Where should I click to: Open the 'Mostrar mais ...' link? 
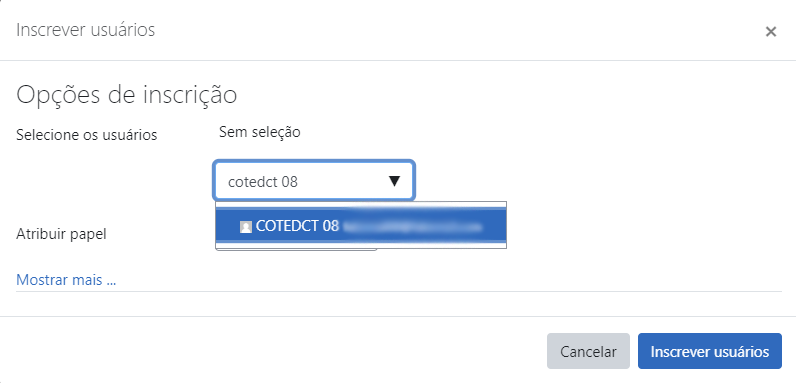[x=66, y=279]
